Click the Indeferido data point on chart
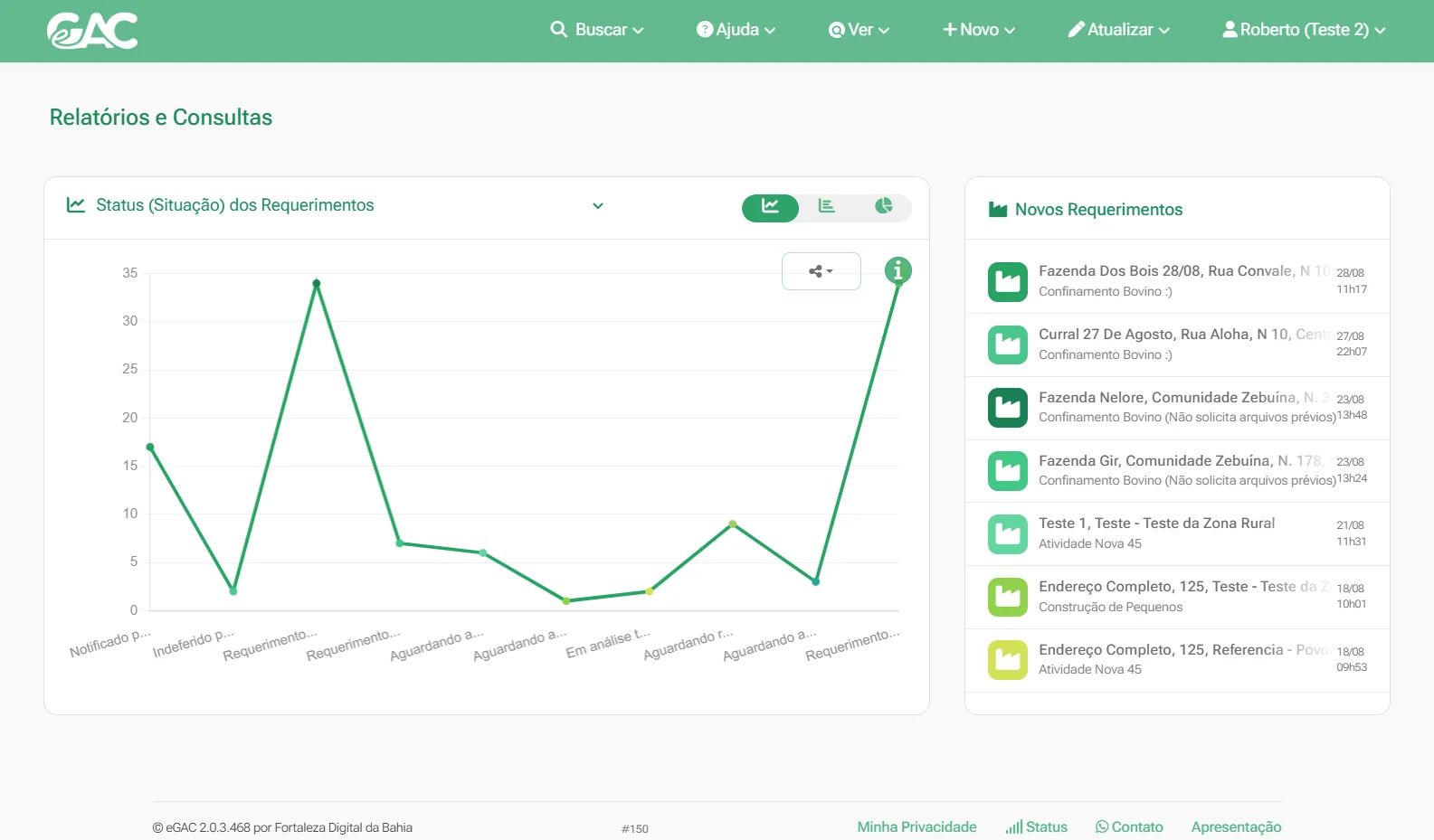The width and height of the screenshot is (1434, 840). pyautogui.click(x=233, y=591)
